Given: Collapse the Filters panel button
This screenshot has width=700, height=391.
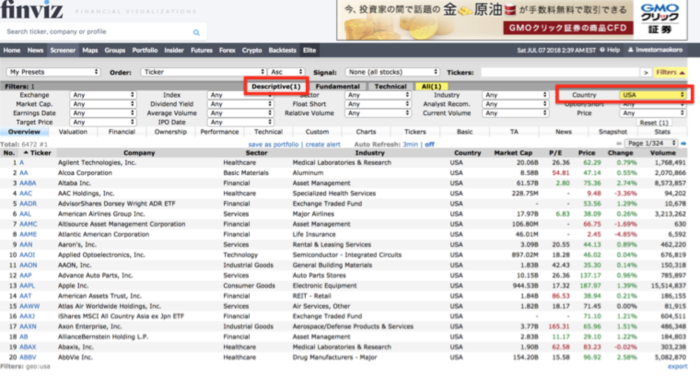Looking at the screenshot, I should pos(670,72).
